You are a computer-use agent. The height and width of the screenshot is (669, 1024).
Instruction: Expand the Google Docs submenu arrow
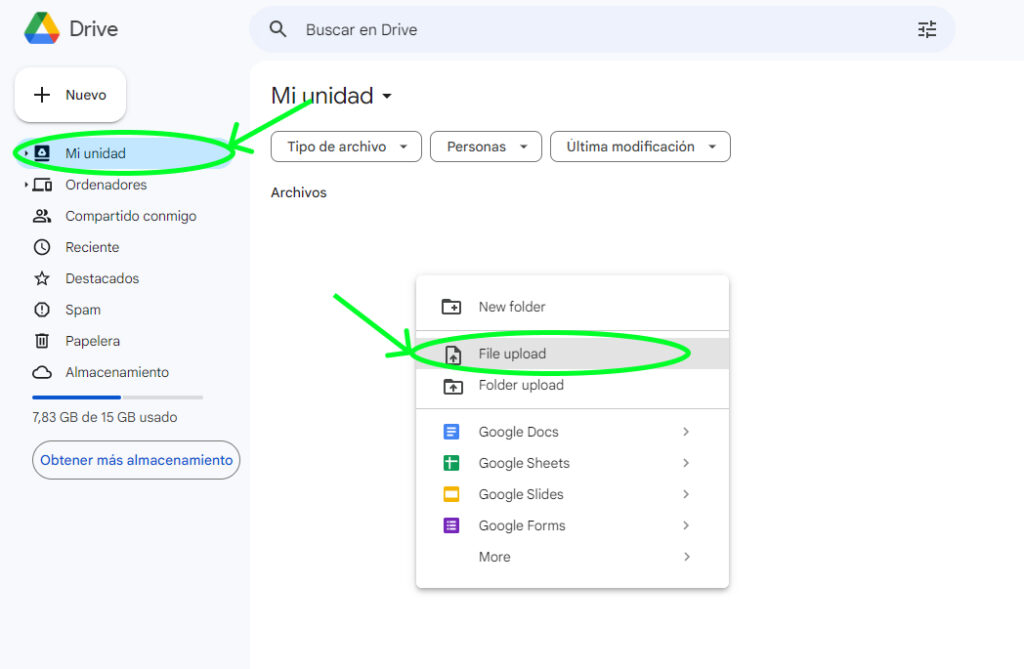click(686, 432)
